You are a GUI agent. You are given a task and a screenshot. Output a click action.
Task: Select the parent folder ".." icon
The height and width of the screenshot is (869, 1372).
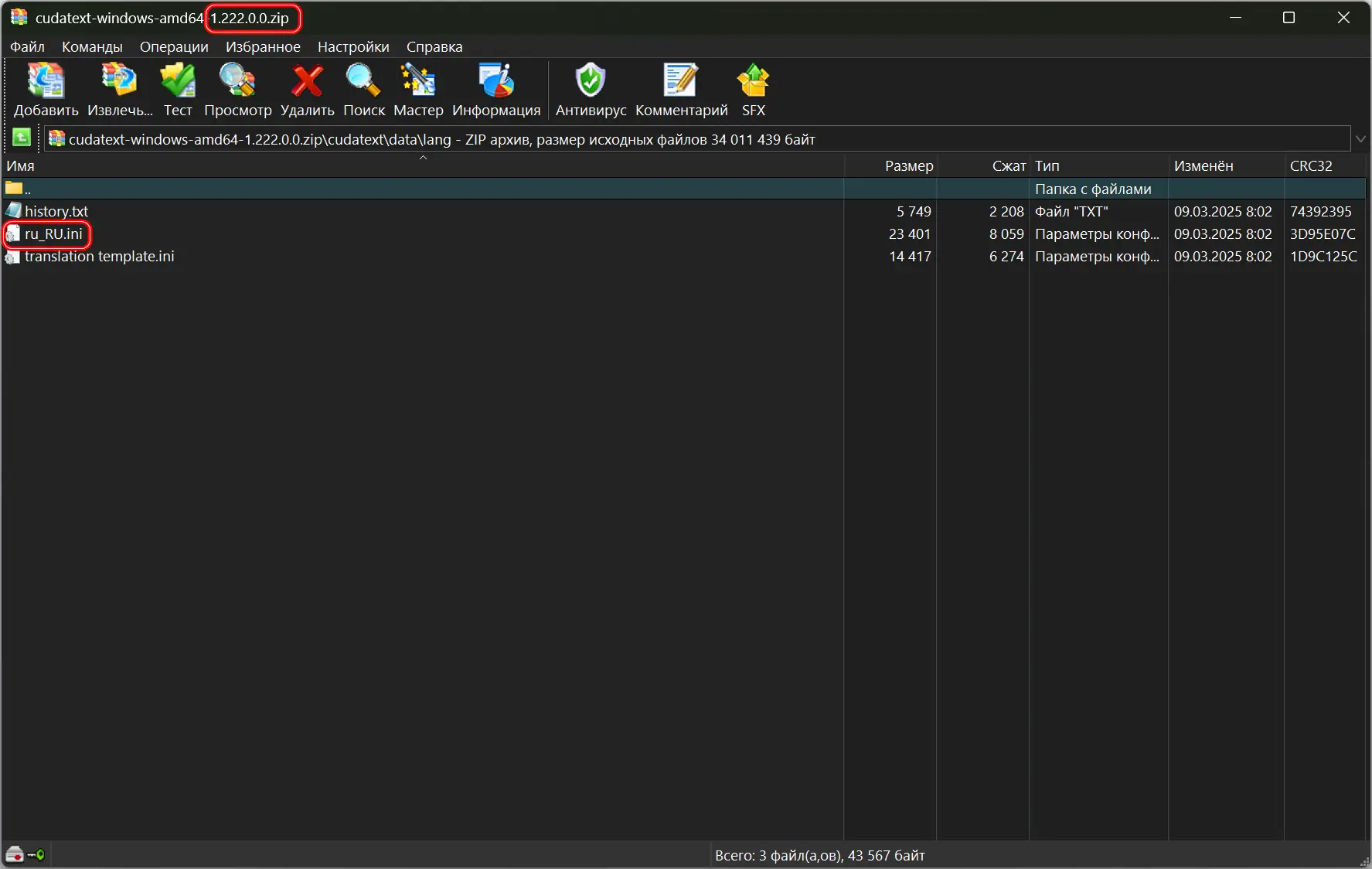coord(14,188)
